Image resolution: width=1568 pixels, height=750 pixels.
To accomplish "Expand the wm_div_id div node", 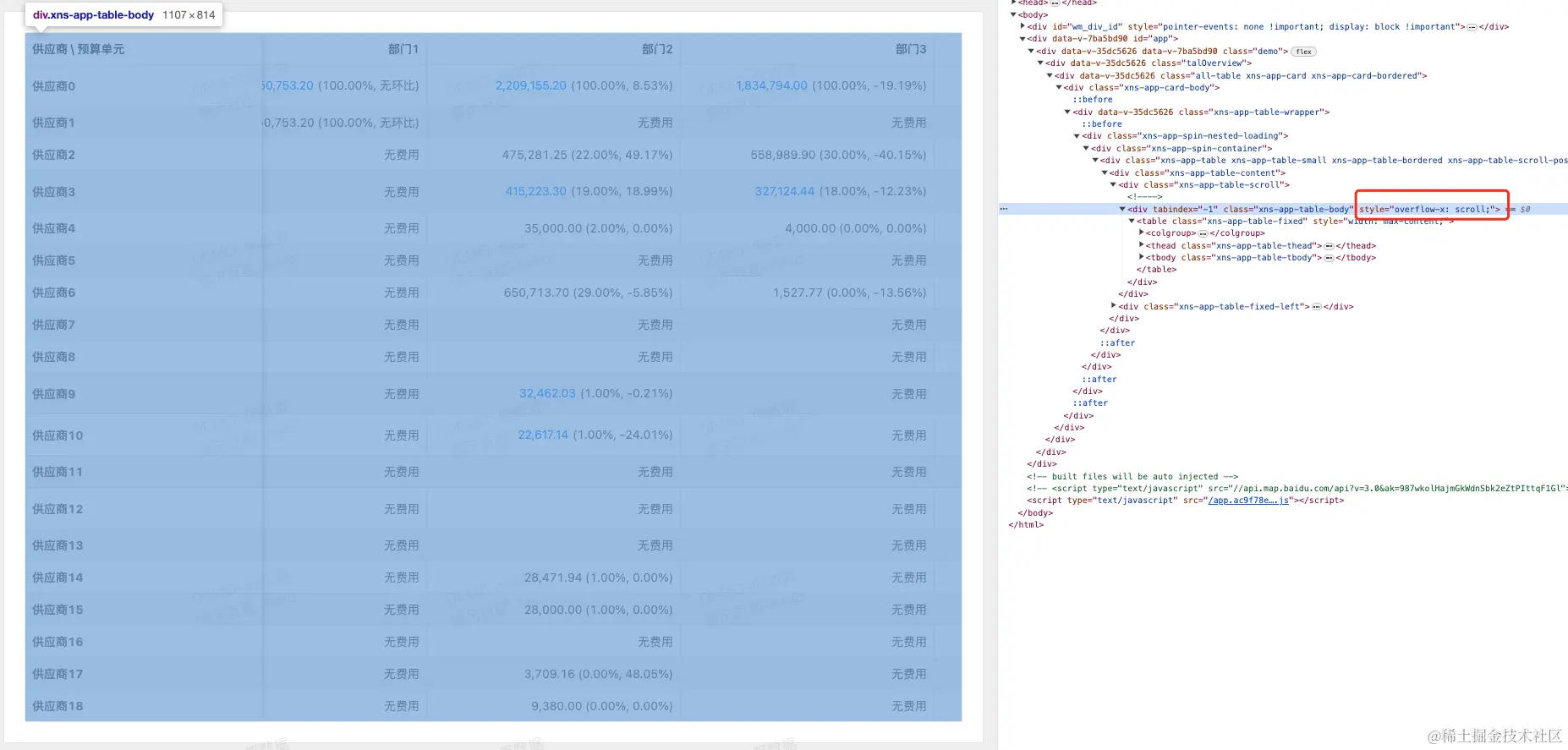I will point(1022,27).
